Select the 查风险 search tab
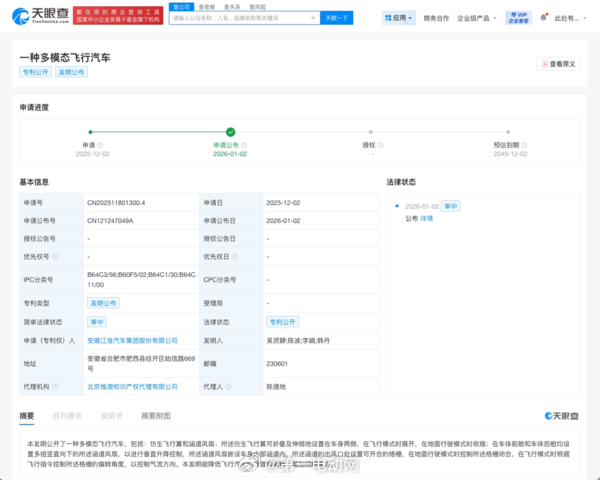Screen dimensions: 600x480 pyautogui.click(x=258, y=7)
